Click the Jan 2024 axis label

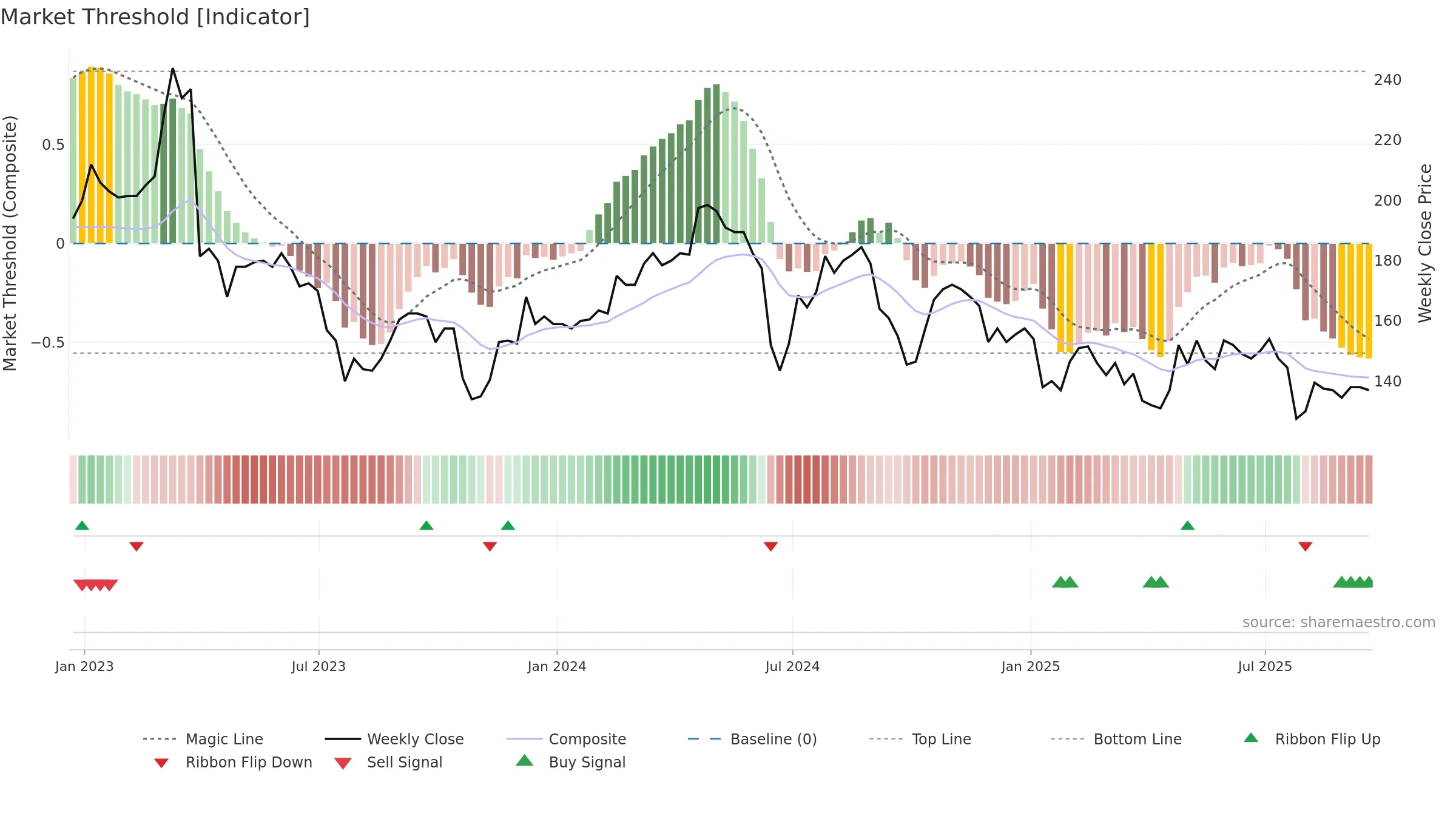click(x=557, y=667)
